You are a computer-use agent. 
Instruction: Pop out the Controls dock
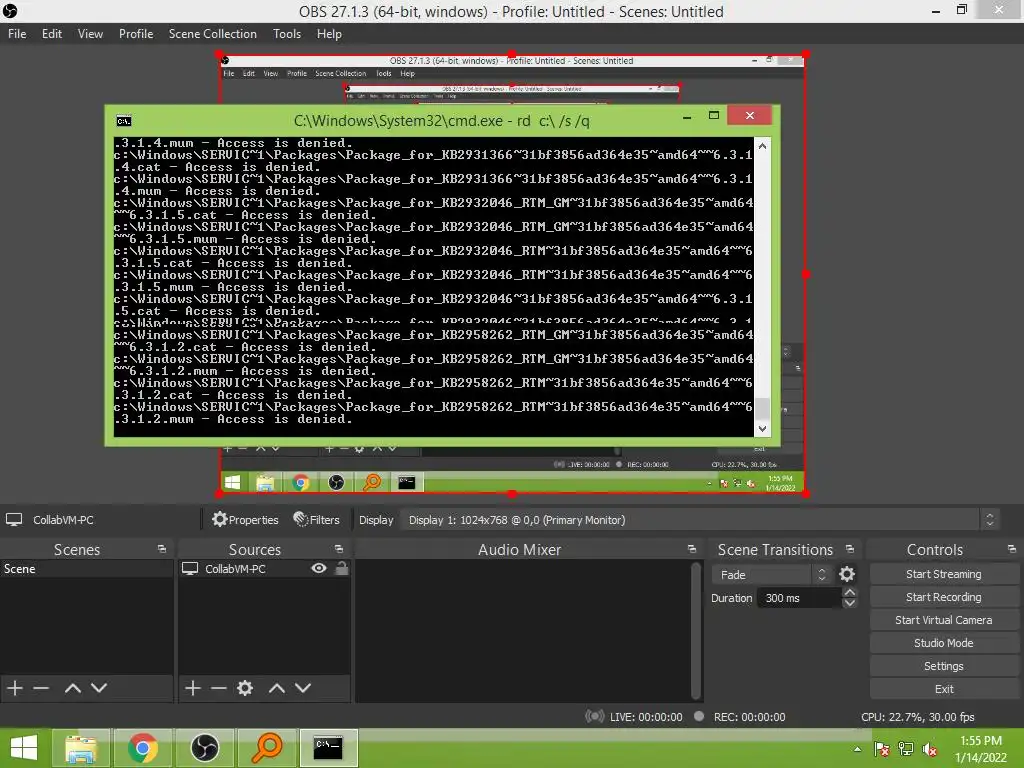1012,549
